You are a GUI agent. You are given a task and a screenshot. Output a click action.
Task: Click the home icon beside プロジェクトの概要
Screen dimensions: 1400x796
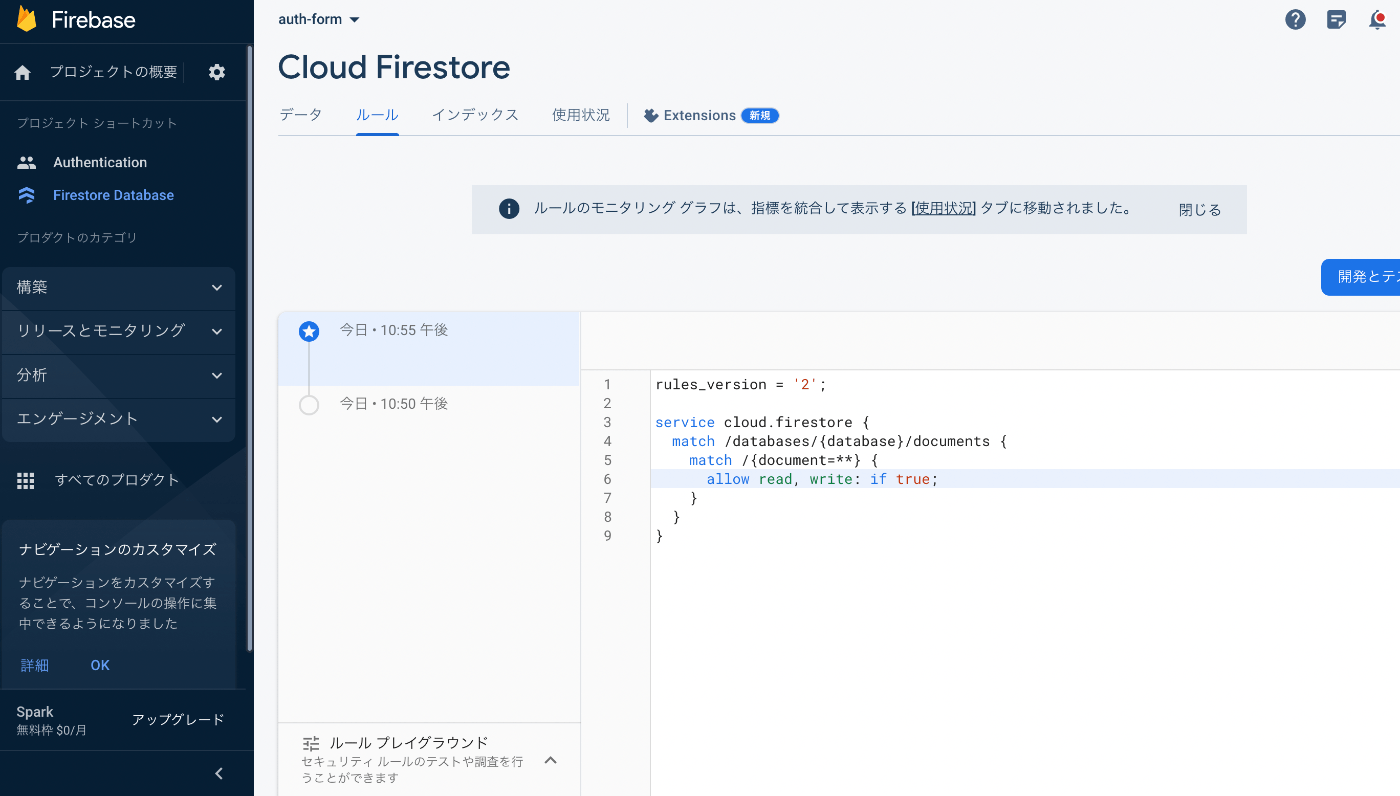pos(23,72)
